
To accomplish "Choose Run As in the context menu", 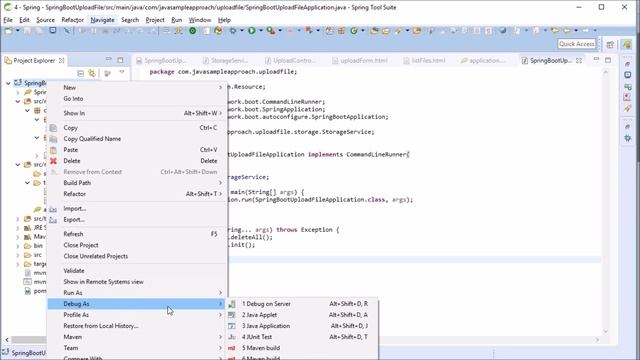I will (137, 293).
